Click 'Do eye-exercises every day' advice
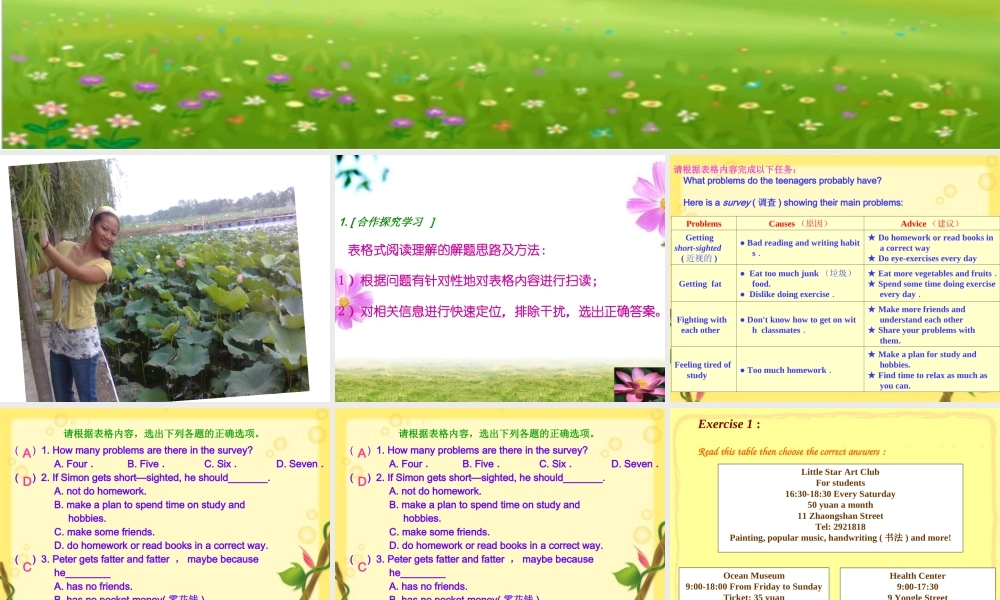The height and width of the screenshot is (600, 1000). [922, 258]
